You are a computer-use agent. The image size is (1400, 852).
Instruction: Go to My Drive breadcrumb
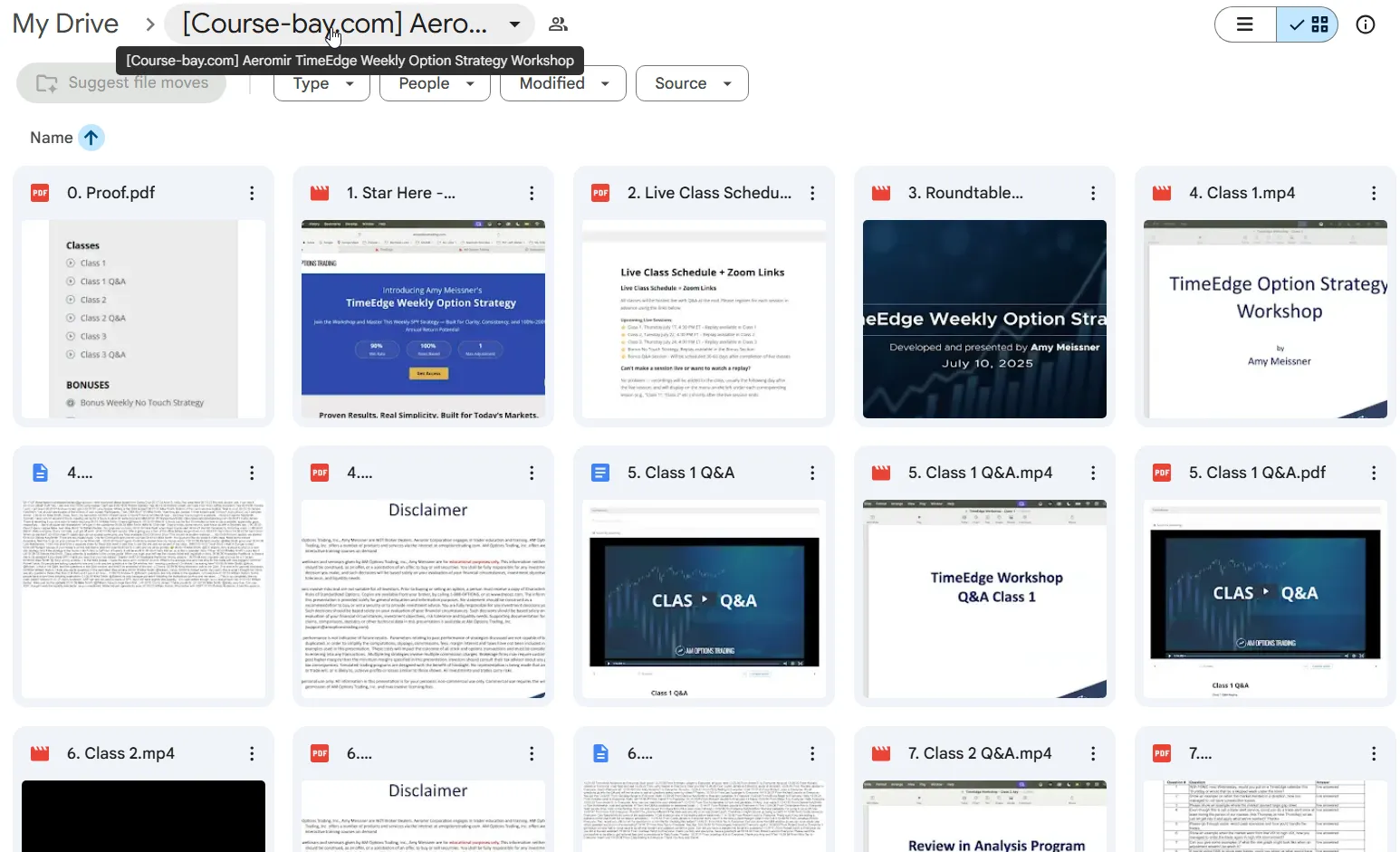click(x=65, y=24)
